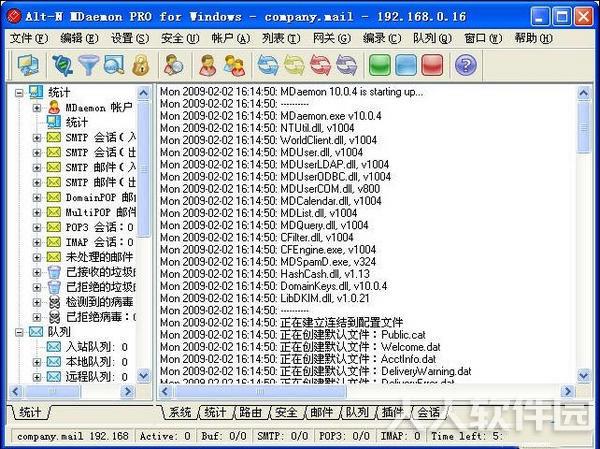Switch to the 会话 log tab

(x=428, y=412)
